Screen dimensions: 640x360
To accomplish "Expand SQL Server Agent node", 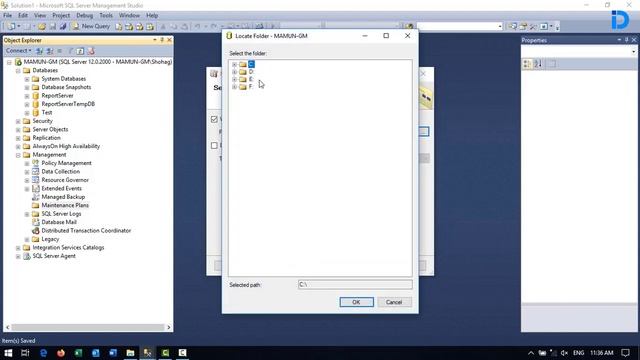I will click(x=18, y=256).
